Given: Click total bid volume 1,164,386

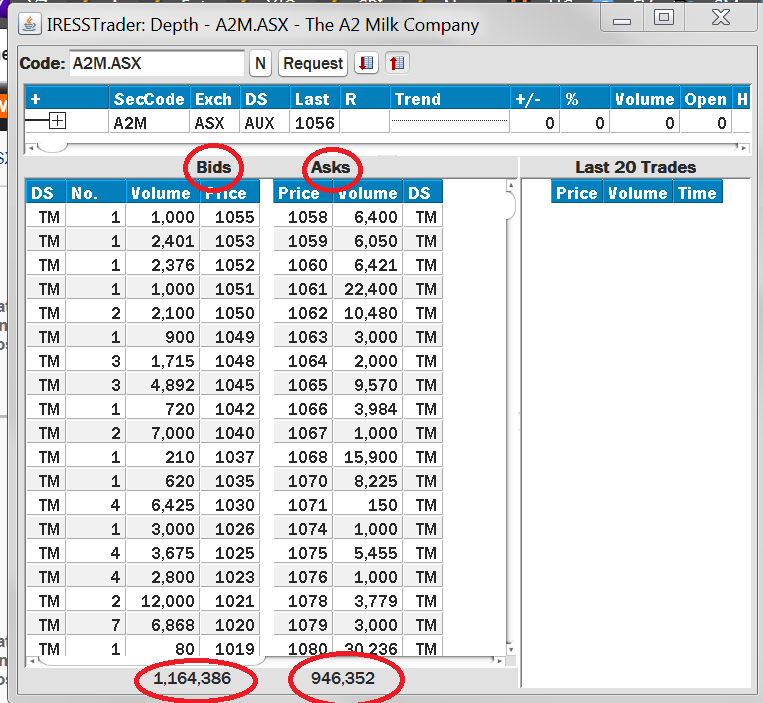Looking at the screenshot, I should 192,678.
